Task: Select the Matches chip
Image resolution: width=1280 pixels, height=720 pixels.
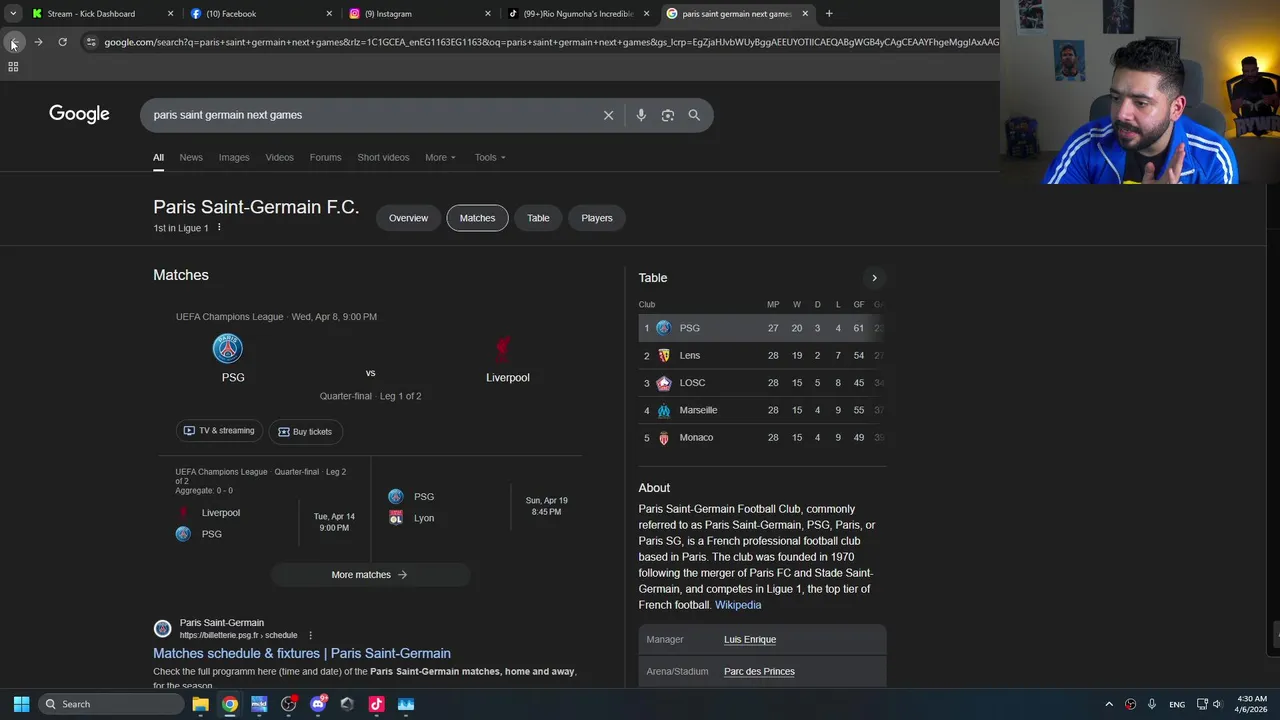Action: (x=477, y=218)
